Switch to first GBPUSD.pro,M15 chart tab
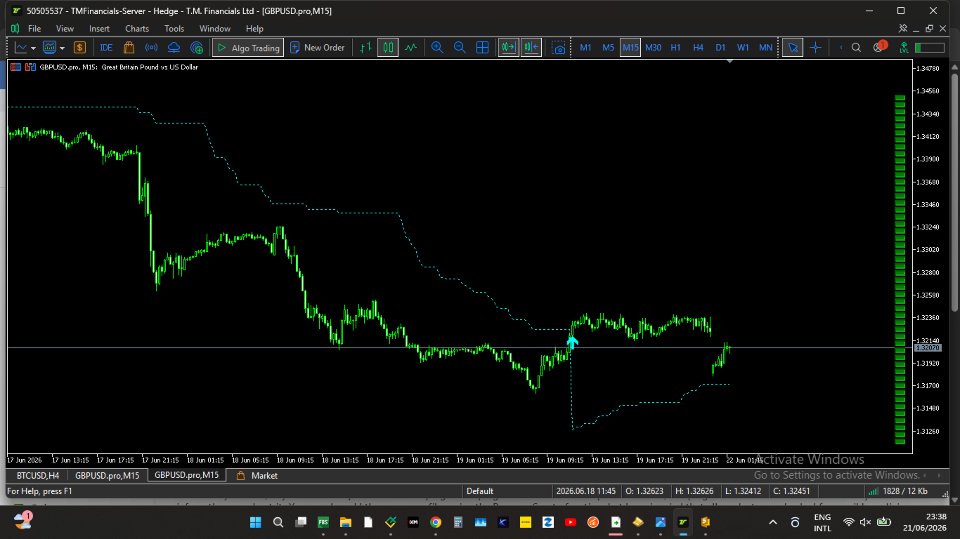This screenshot has width=960, height=539. point(107,475)
